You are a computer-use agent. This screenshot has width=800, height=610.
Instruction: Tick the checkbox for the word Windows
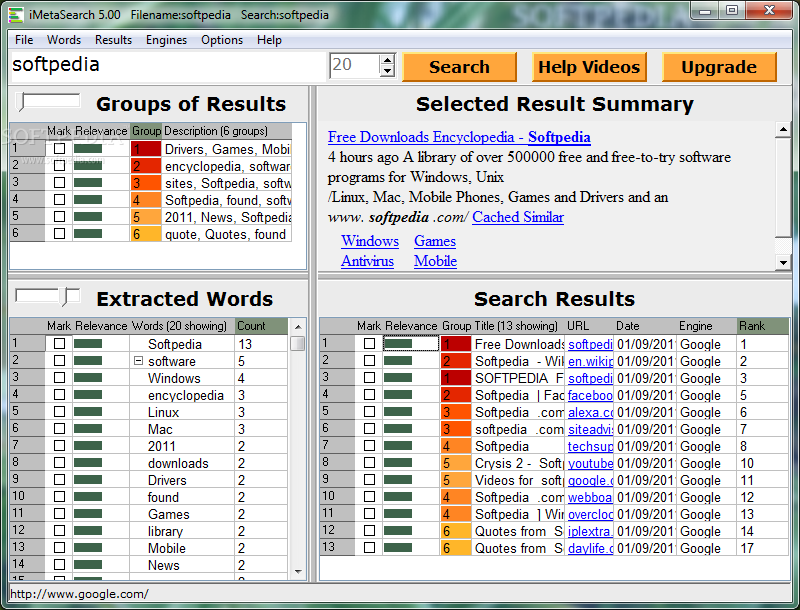60,378
